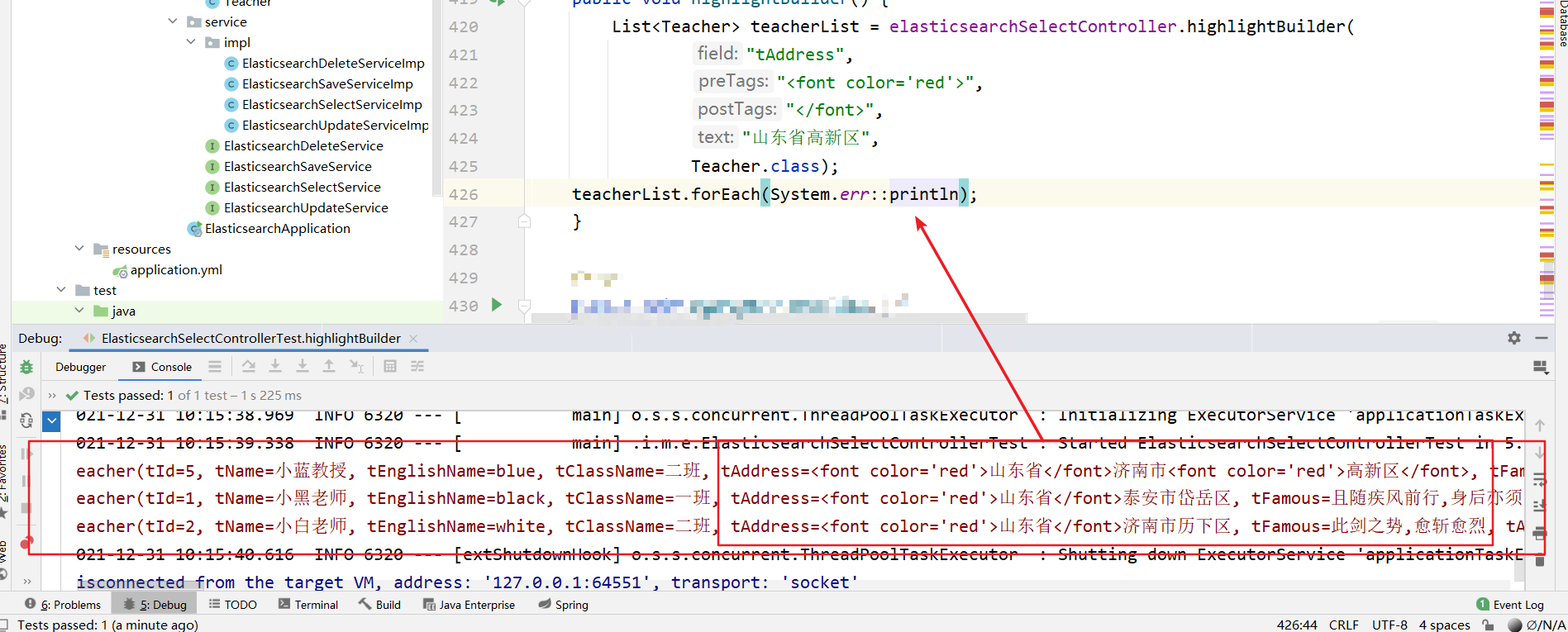Viewport: 1568px width, 632px height.
Task: Clear console with trash icon
Action: pos(1540,561)
